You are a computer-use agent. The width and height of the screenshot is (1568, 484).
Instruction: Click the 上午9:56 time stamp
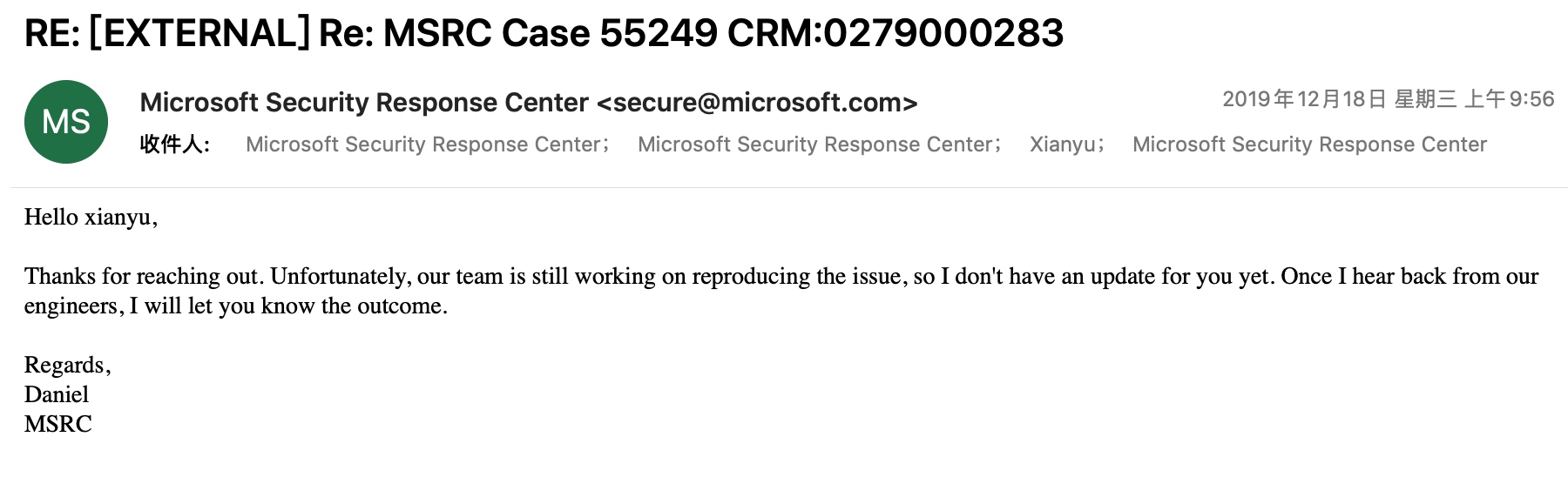point(1509,99)
